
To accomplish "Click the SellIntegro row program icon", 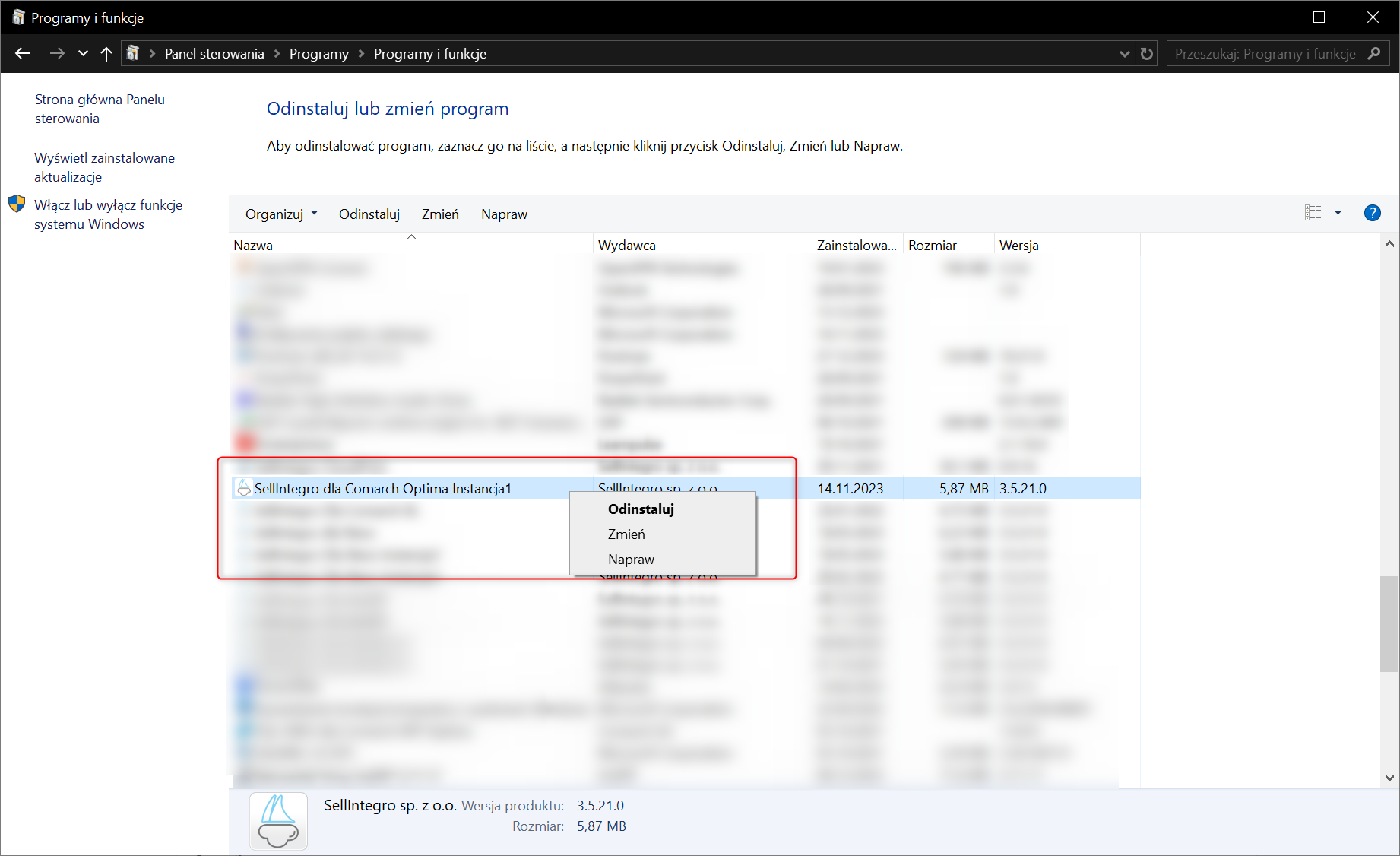I will (x=243, y=488).
